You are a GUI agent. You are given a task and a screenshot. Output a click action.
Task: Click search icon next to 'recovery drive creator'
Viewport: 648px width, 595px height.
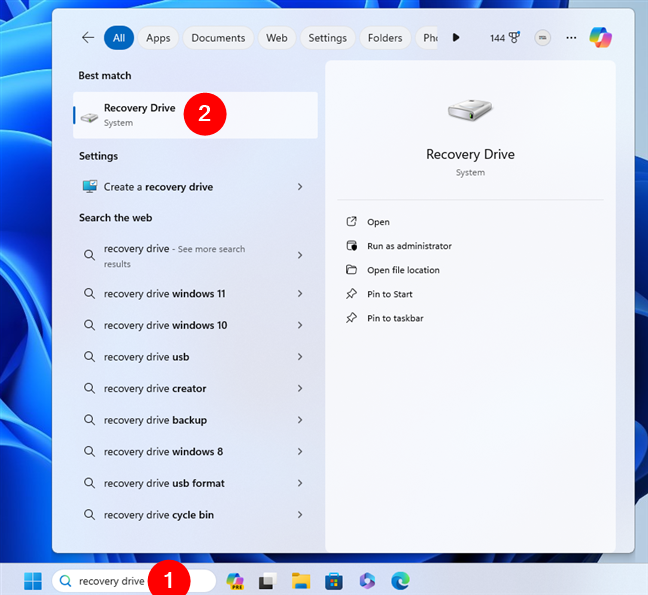click(89, 388)
